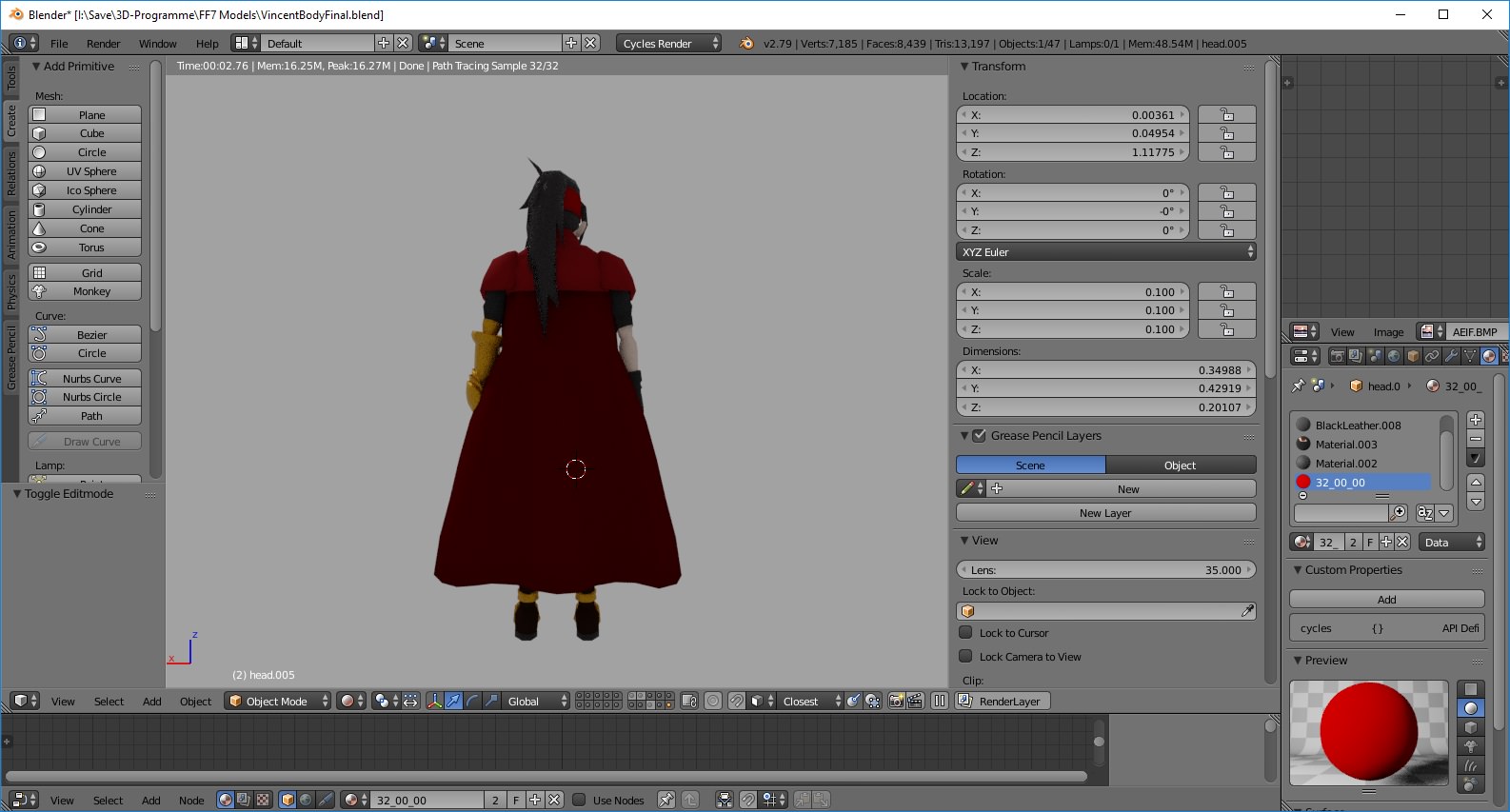1510x812 pixels.
Task: Open the Cycles Render engine dropdown
Action: 668,44
